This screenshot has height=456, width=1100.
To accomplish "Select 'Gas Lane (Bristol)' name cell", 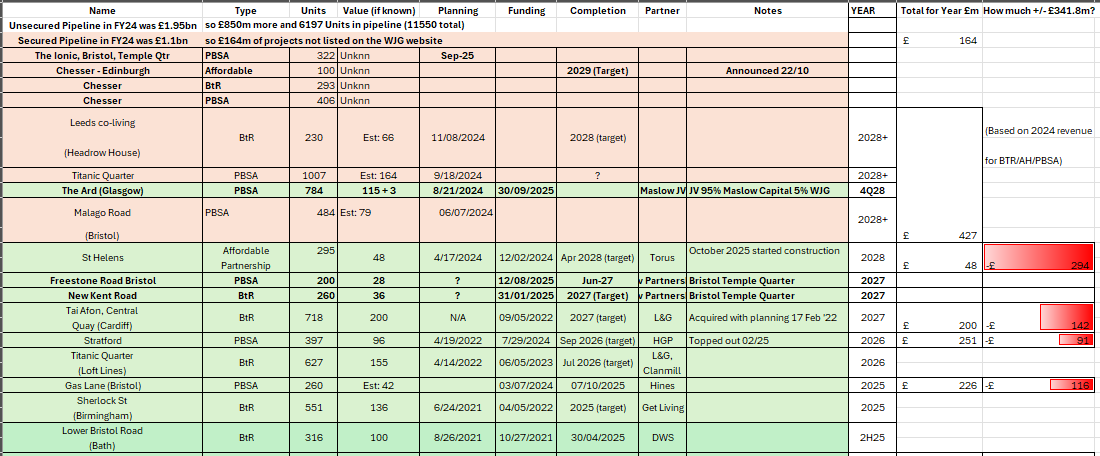I will pos(102,385).
